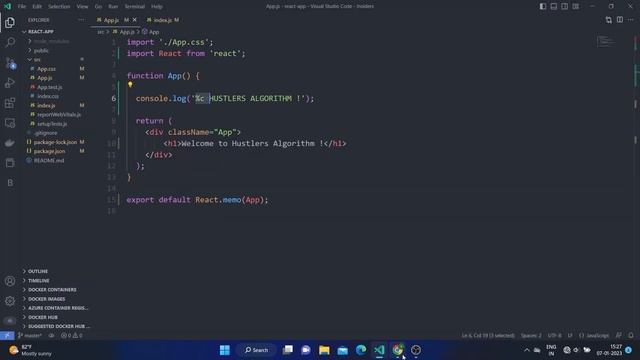Open the Extensions view icon
This screenshot has height=360, width=640.
point(10,103)
